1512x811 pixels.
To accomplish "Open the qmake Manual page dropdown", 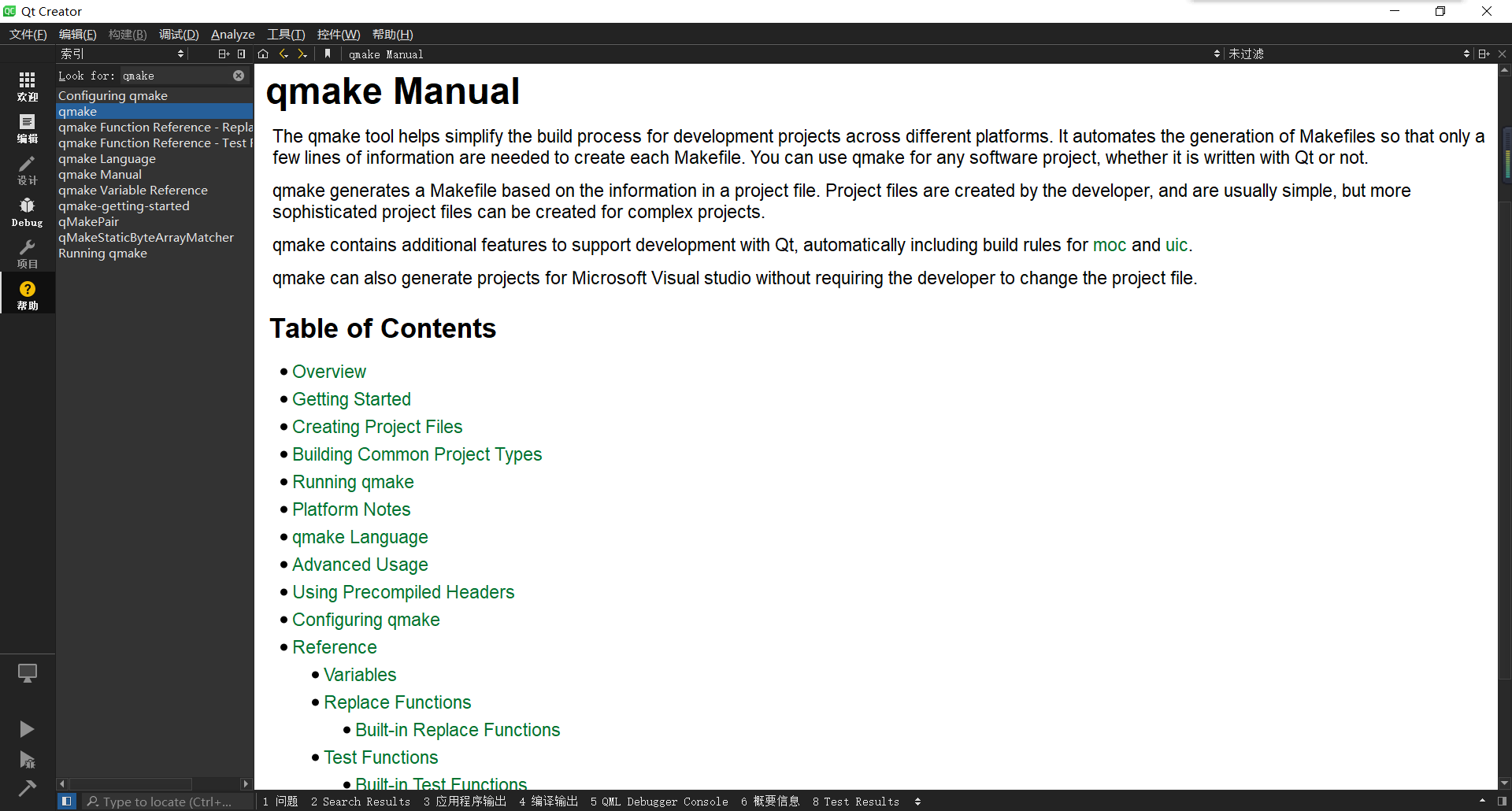I will 784,54.
